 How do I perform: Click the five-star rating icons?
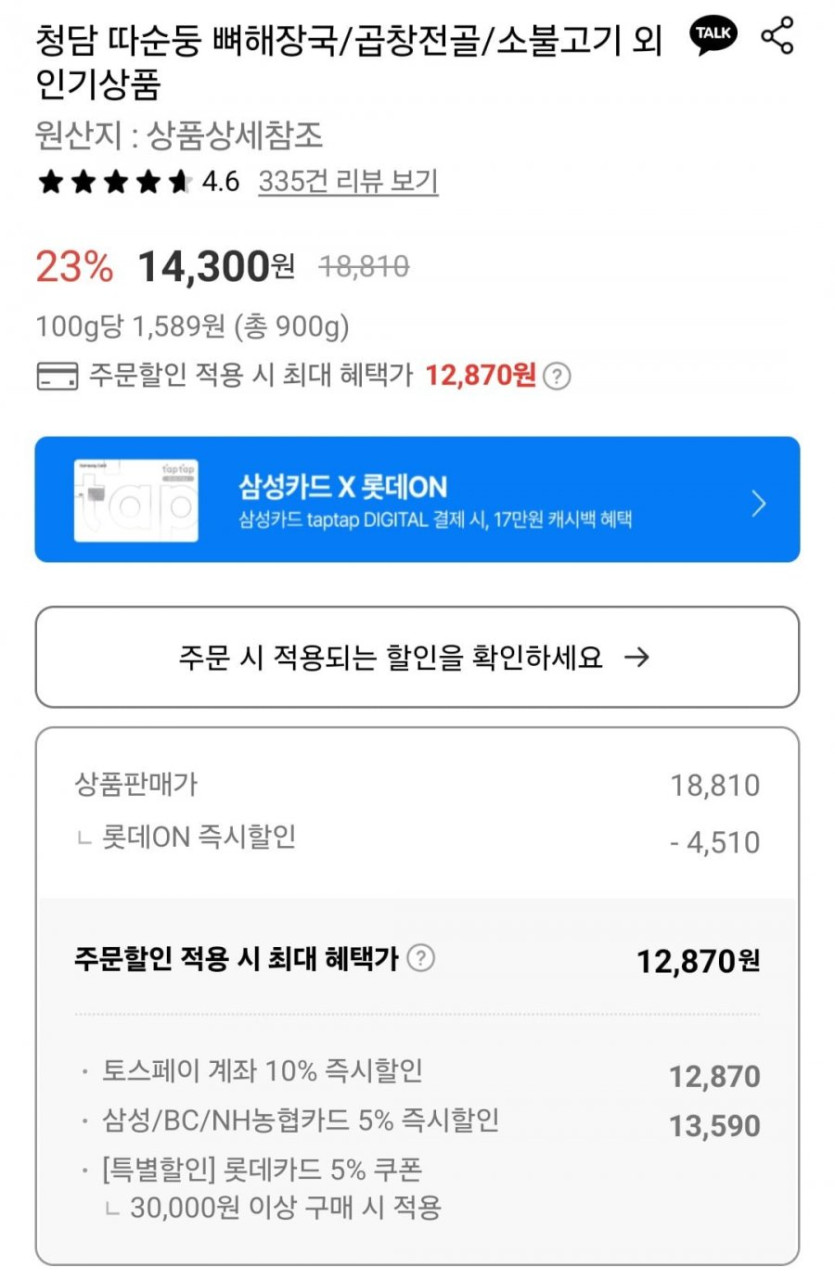(x=114, y=182)
